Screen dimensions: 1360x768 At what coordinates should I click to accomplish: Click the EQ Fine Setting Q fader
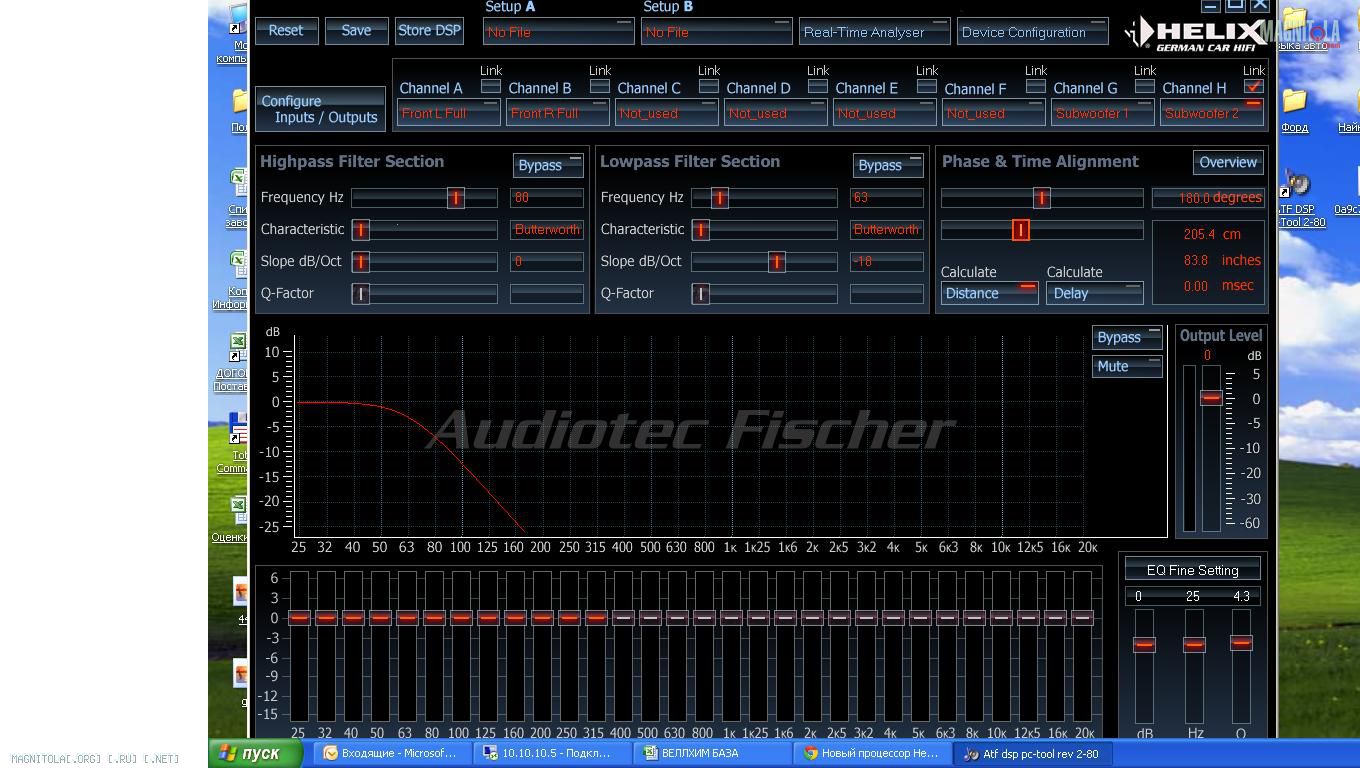(x=1241, y=642)
